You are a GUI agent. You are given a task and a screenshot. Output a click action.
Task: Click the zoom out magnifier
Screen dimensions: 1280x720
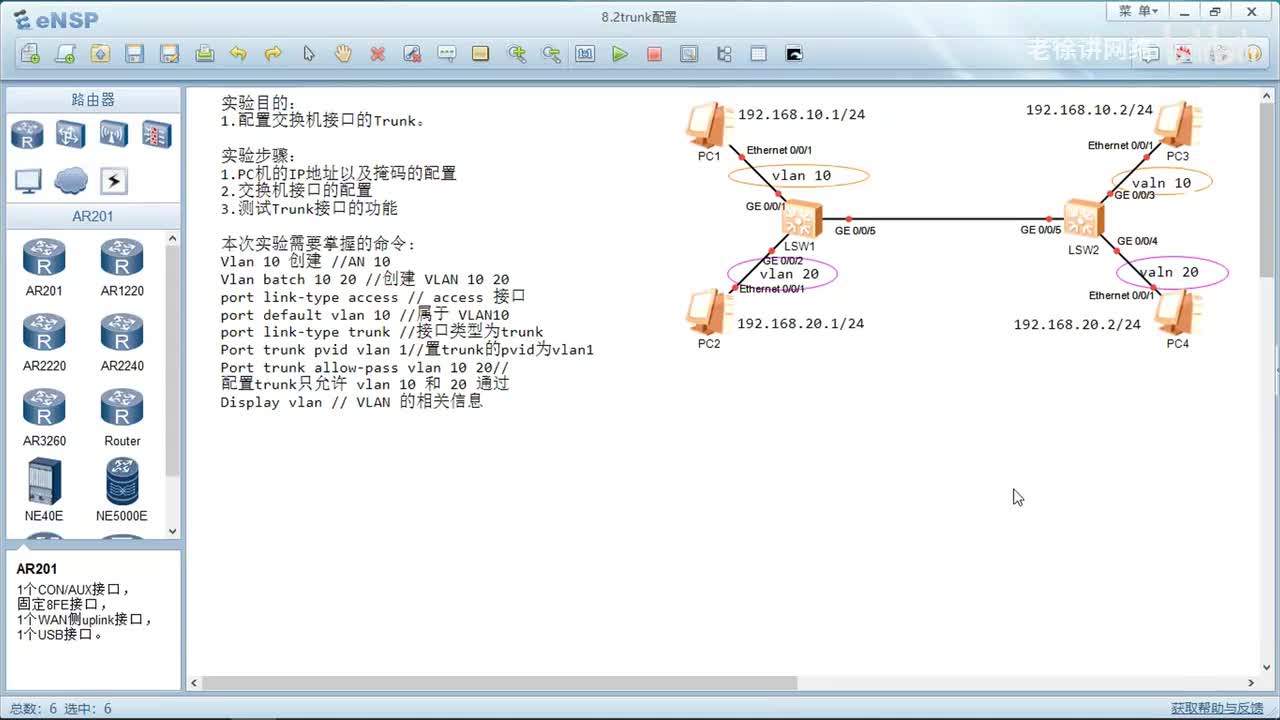coord(551,54)
